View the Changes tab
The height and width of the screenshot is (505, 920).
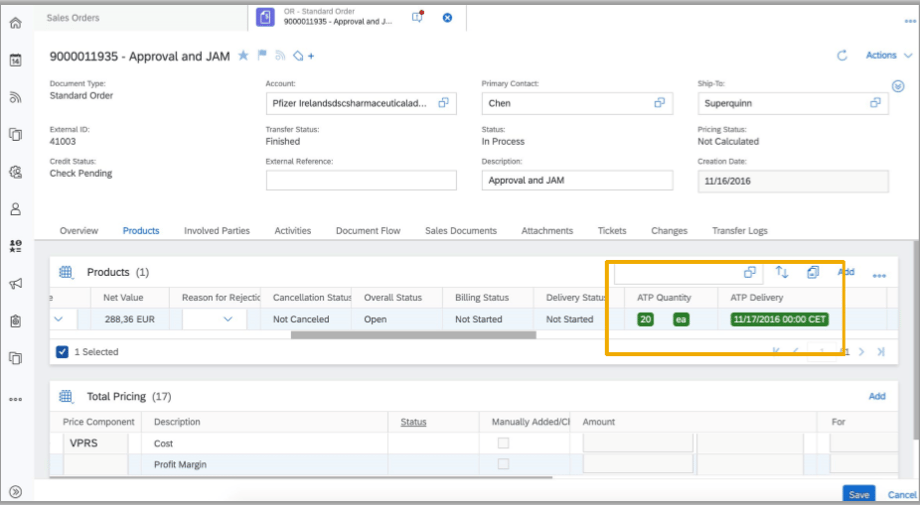[669, 231]
